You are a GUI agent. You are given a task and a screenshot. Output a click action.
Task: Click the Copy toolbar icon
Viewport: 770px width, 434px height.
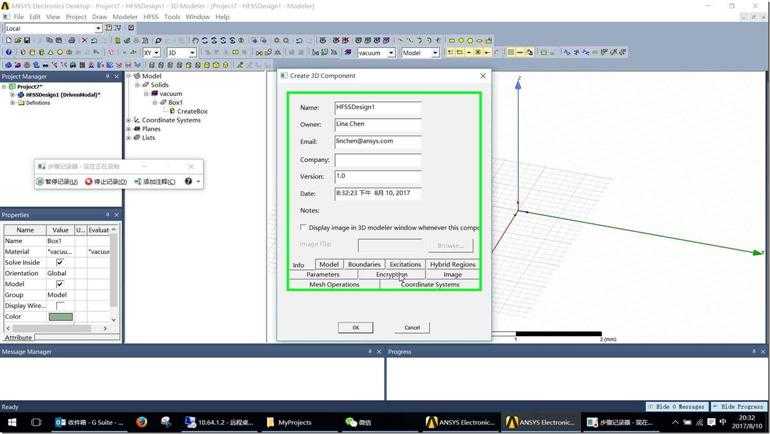pyautogui.click(x=50, y=40)
